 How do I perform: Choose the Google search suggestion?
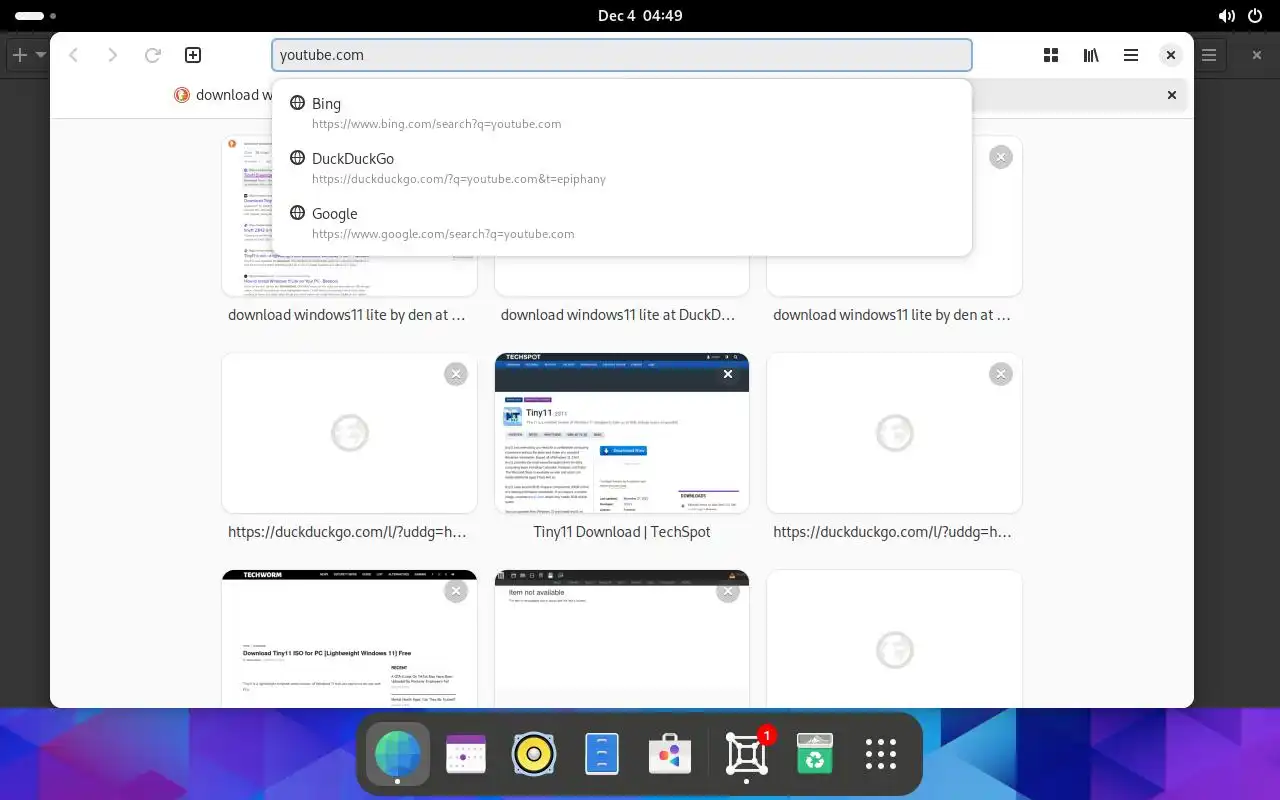click(x=622, y=223)
